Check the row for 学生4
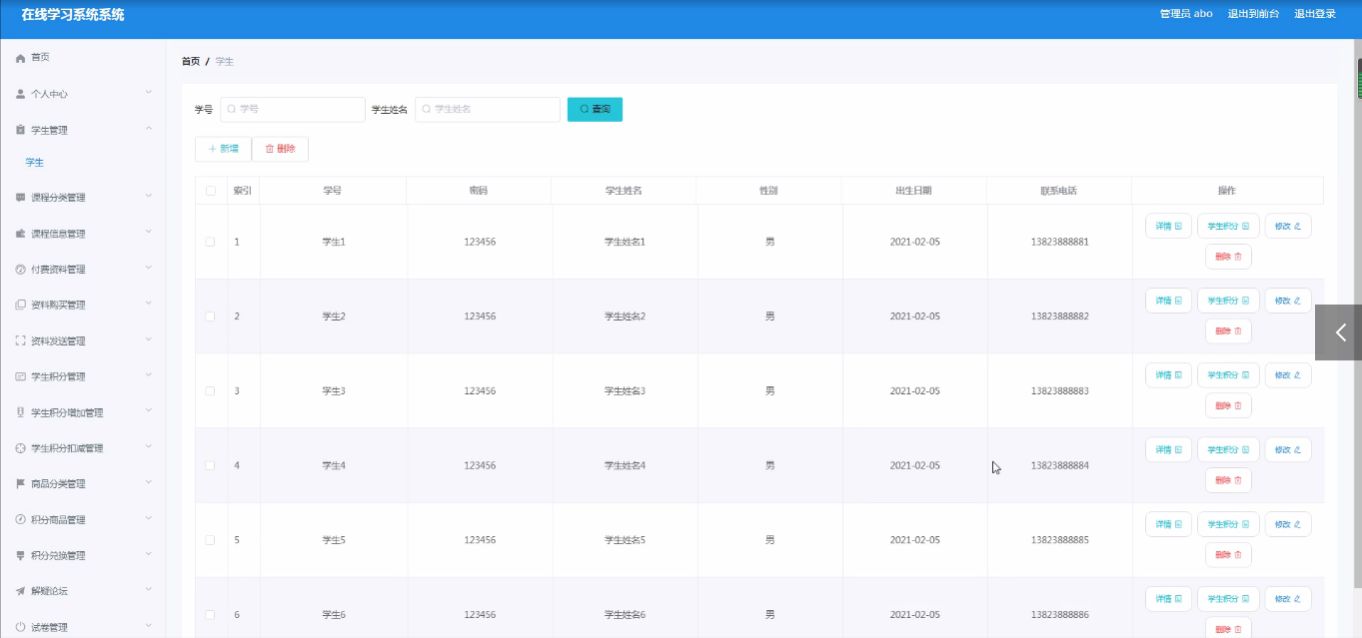 [x=210, y=465]
